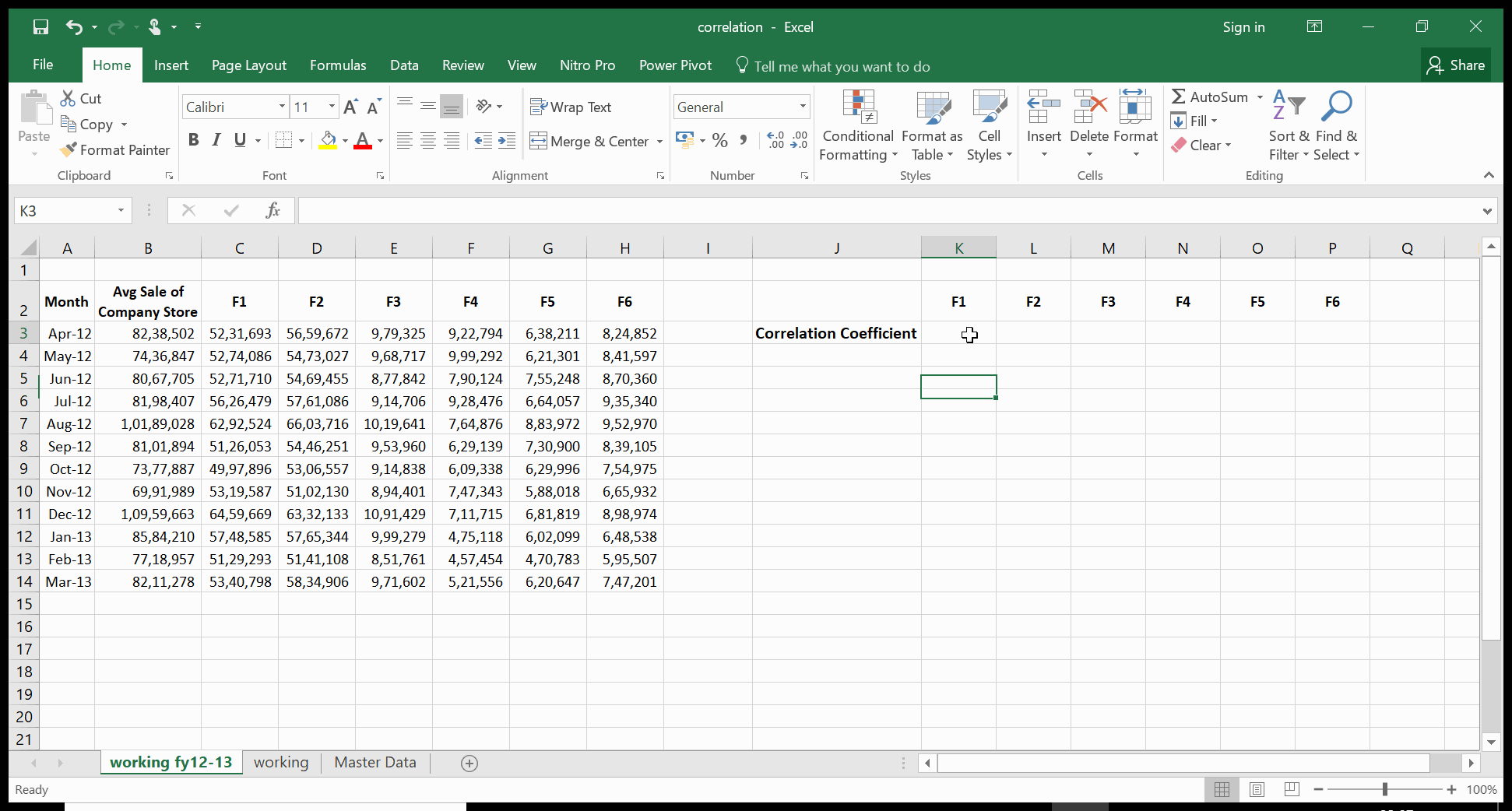Toggle Underline formatting
Viewport: 1512px width, 811px height.
click(240, 140)
